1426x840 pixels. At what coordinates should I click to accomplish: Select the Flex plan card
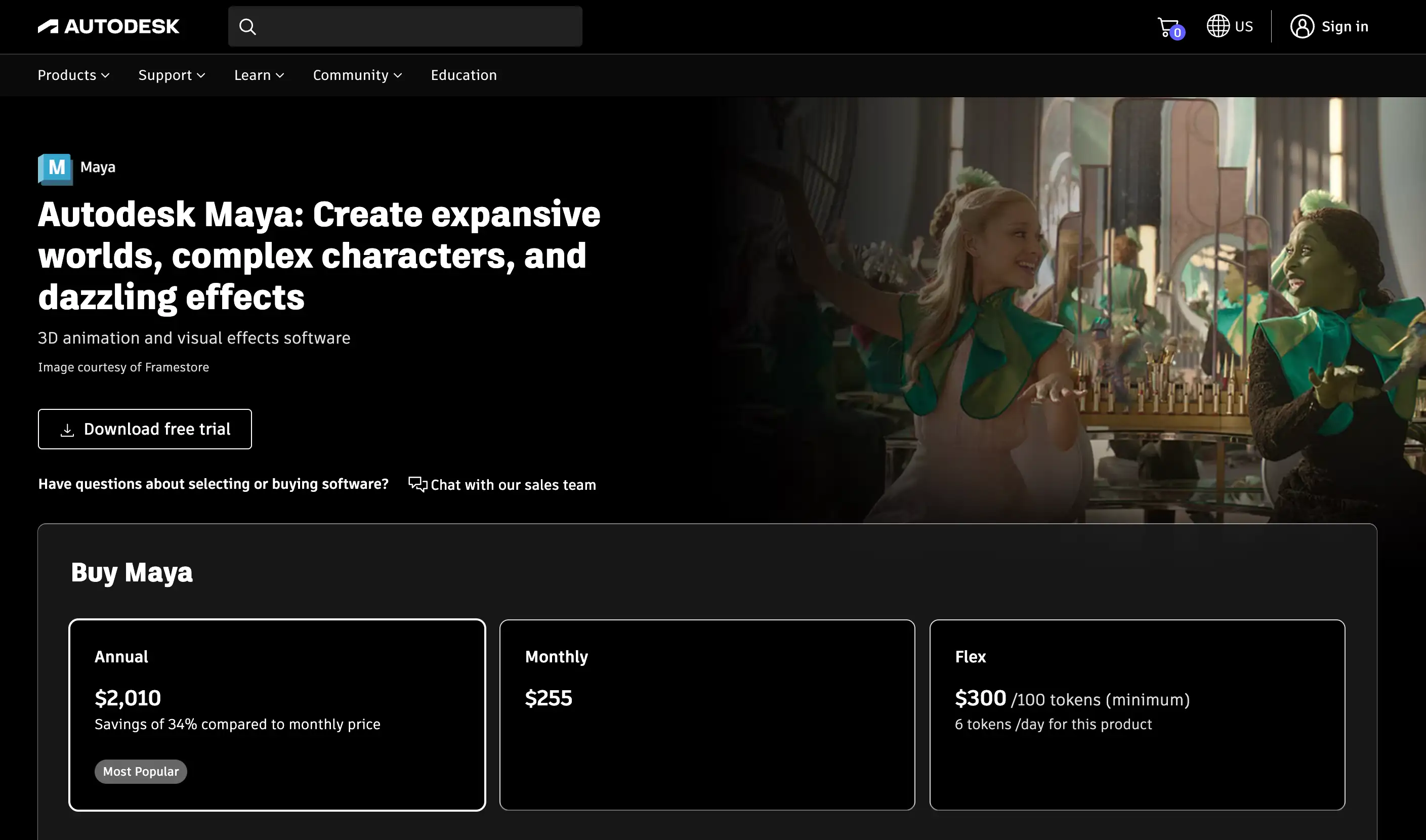pyautogui.click(x=1138, y=715)
